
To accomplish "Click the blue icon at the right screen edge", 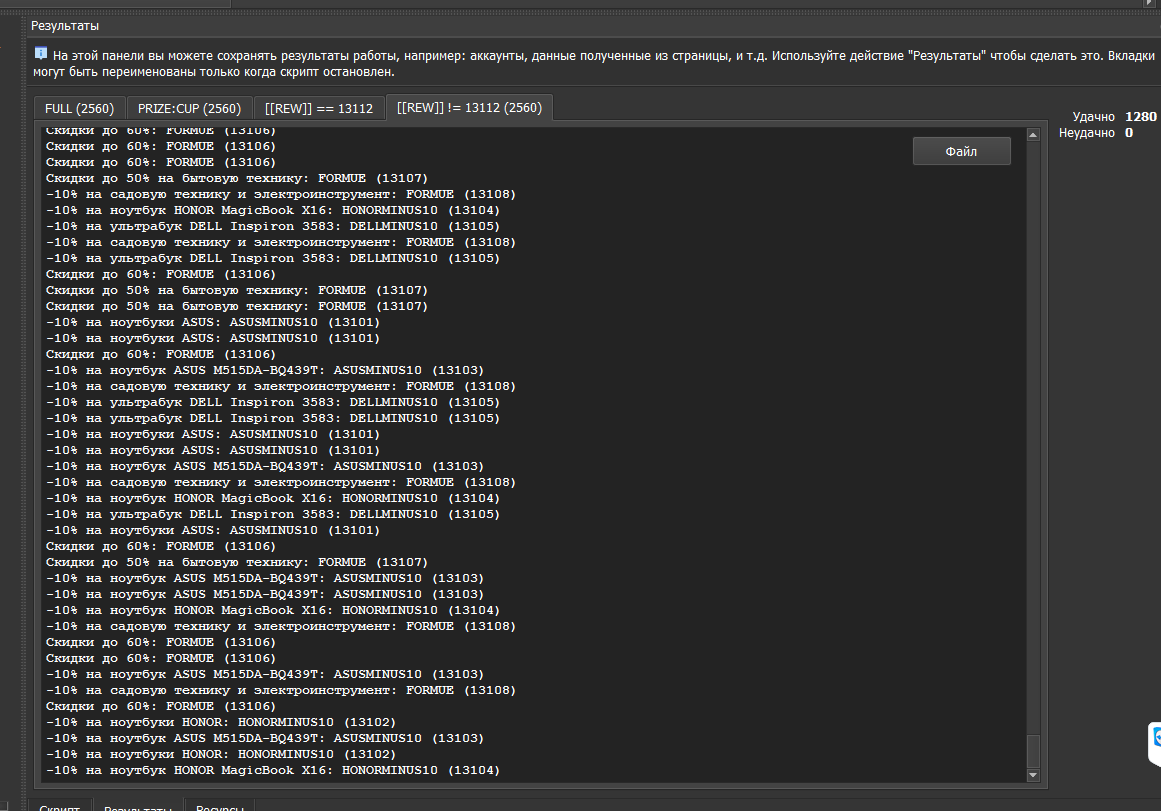I will click(x=1155, y=743).
